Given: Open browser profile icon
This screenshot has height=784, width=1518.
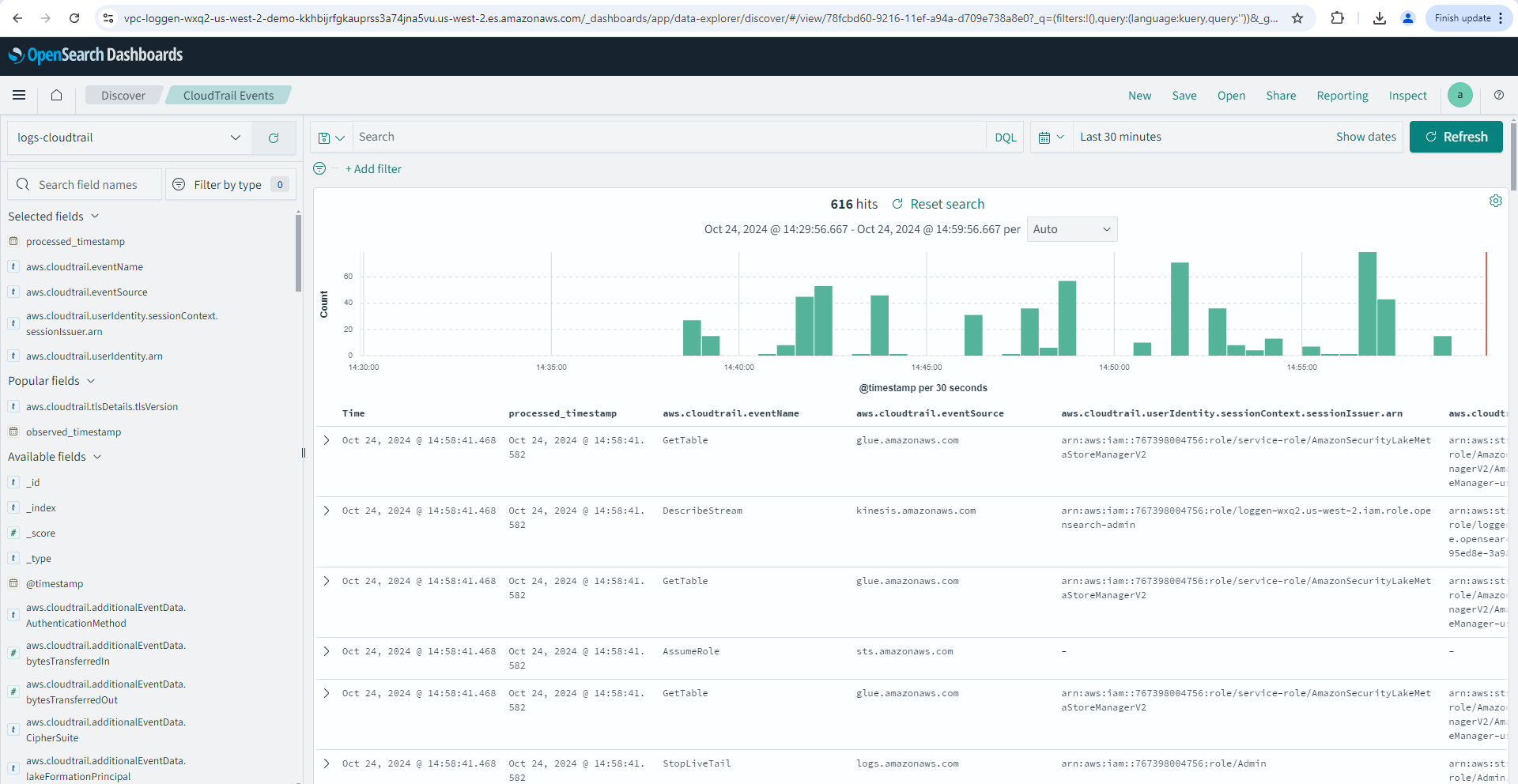Looking at the screenshot, I should coord(1408,18).
